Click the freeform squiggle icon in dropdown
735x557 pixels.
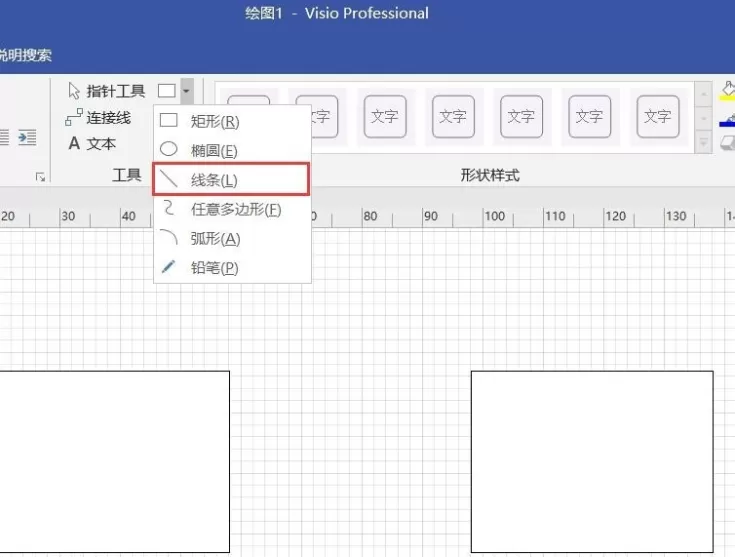click(x=169, y=208)
